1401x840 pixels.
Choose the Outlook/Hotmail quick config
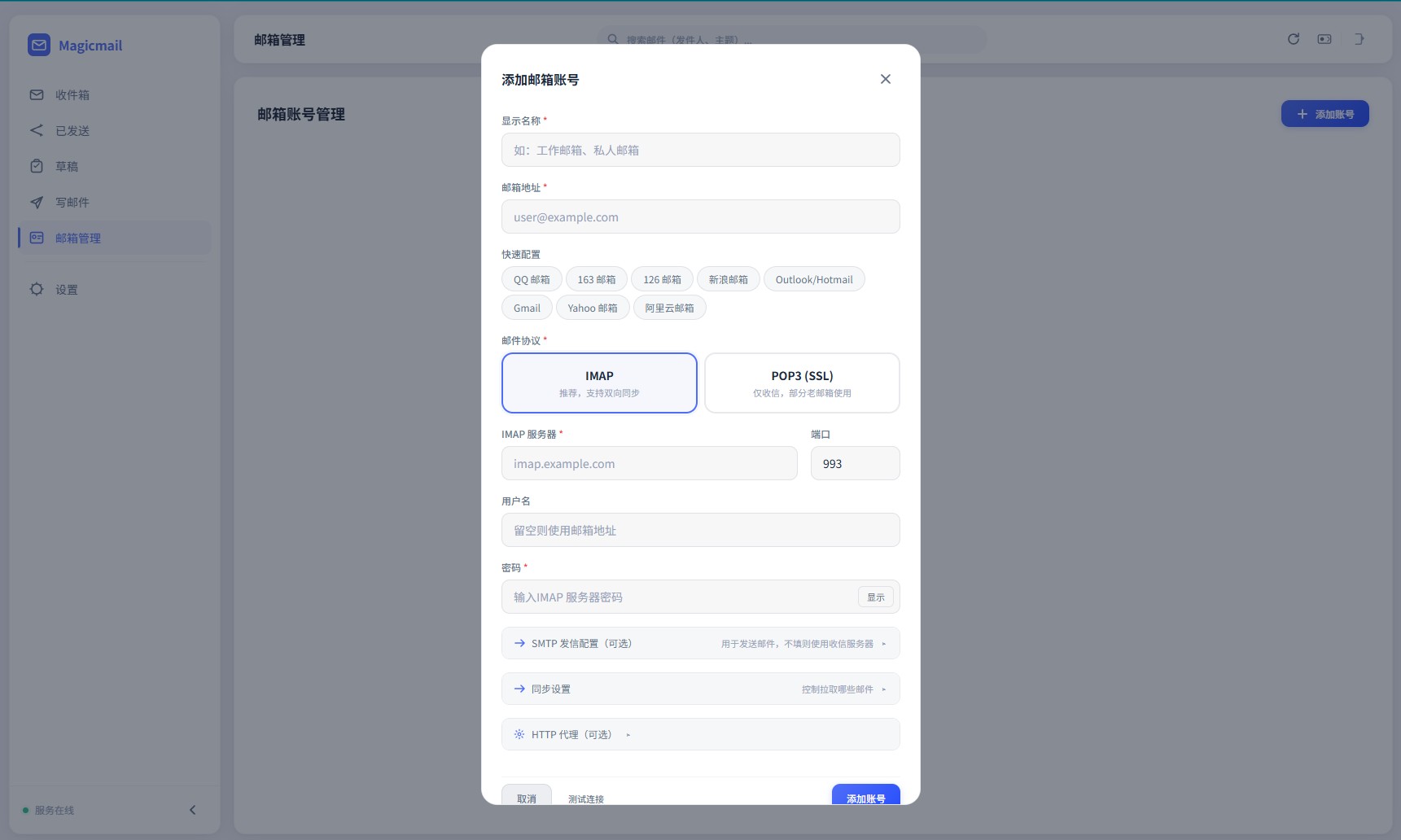click(814, 279)
